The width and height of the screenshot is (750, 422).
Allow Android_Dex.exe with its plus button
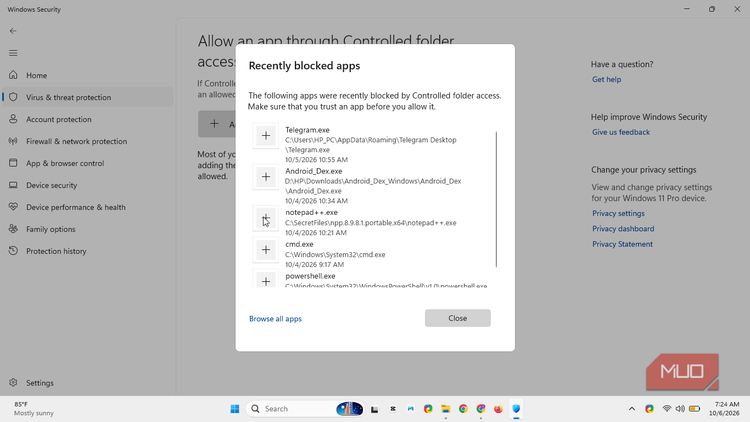(265, 177)
